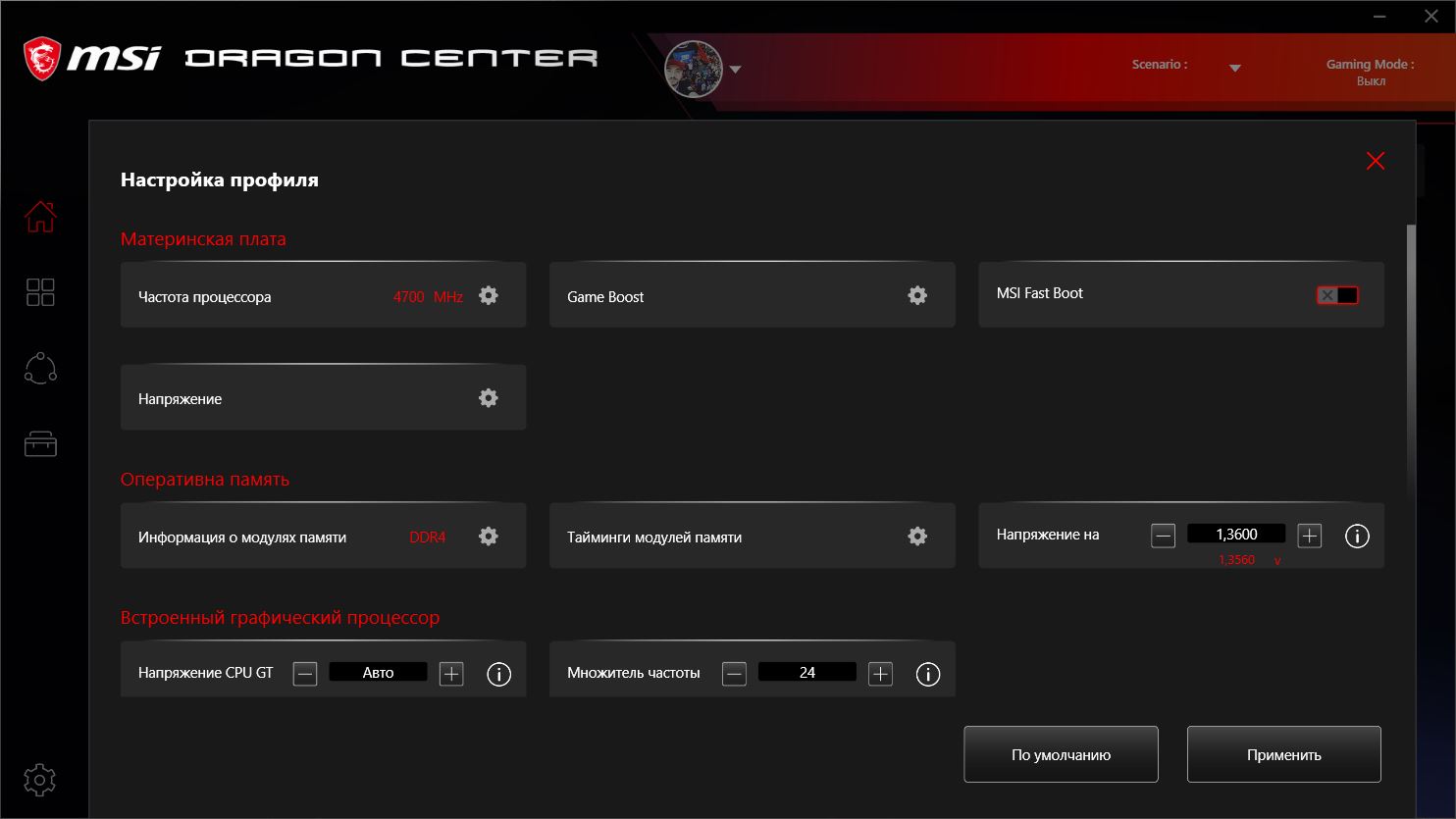The width and height of the screenshot is (1456, 819).
Task: Decrease the Напряжение CPU GT value
Action: [x=305, y=674]
